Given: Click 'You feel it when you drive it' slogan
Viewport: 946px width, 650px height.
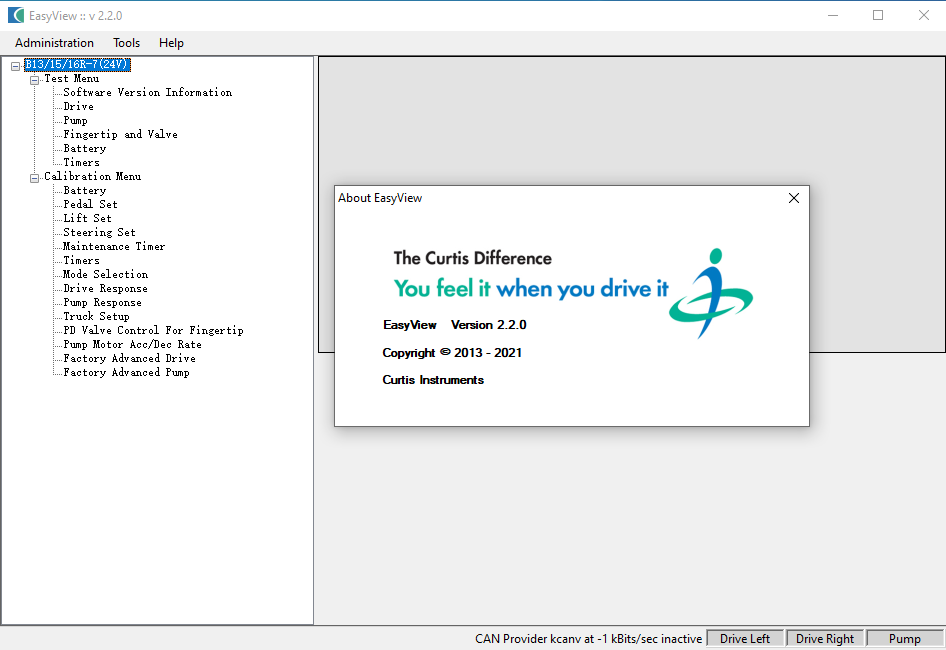Looking at the screenshot, I should pyautogui.click(x=531, y=288).
